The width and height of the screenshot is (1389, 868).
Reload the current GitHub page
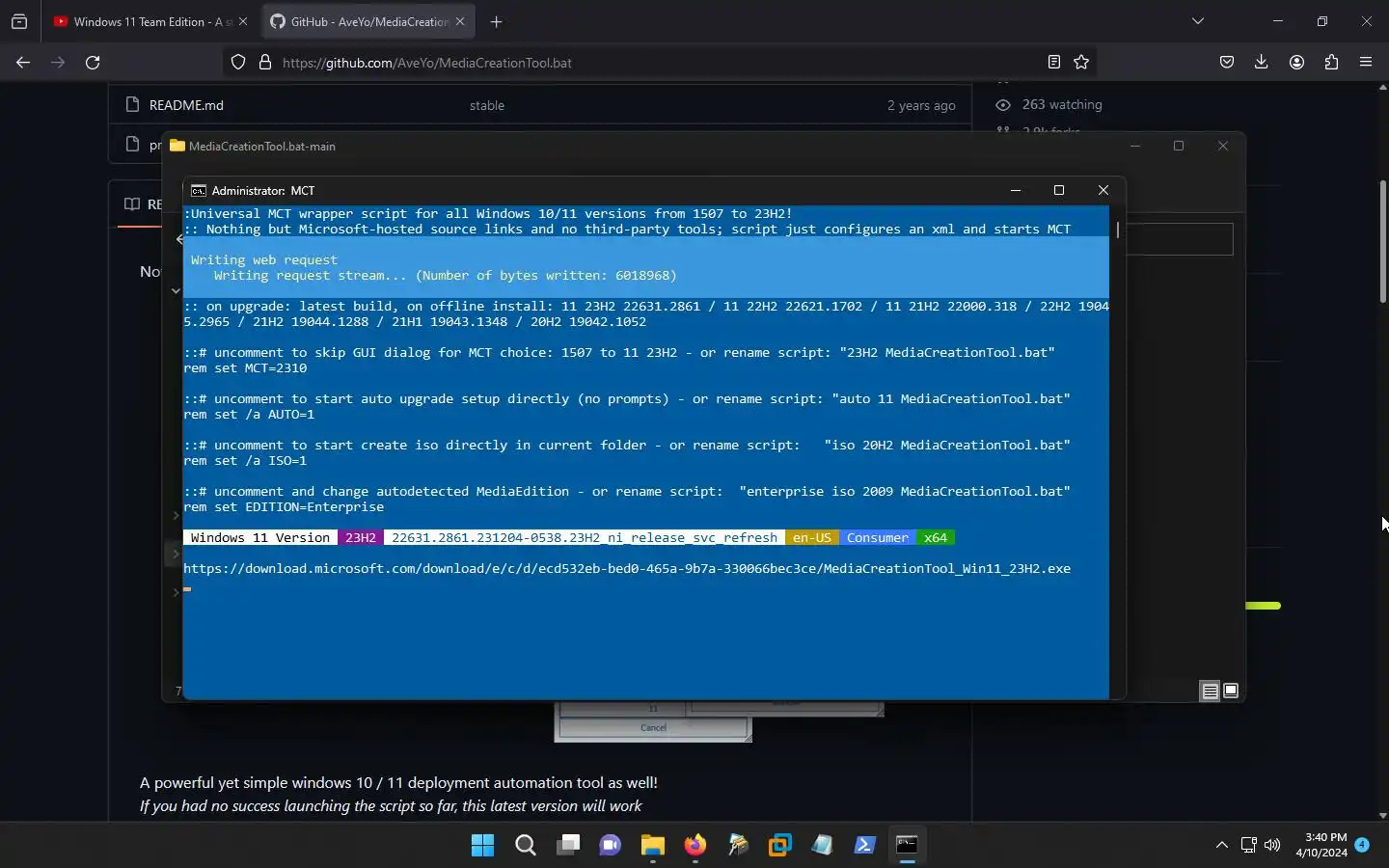pyautogui.click(x=93, y=63)
